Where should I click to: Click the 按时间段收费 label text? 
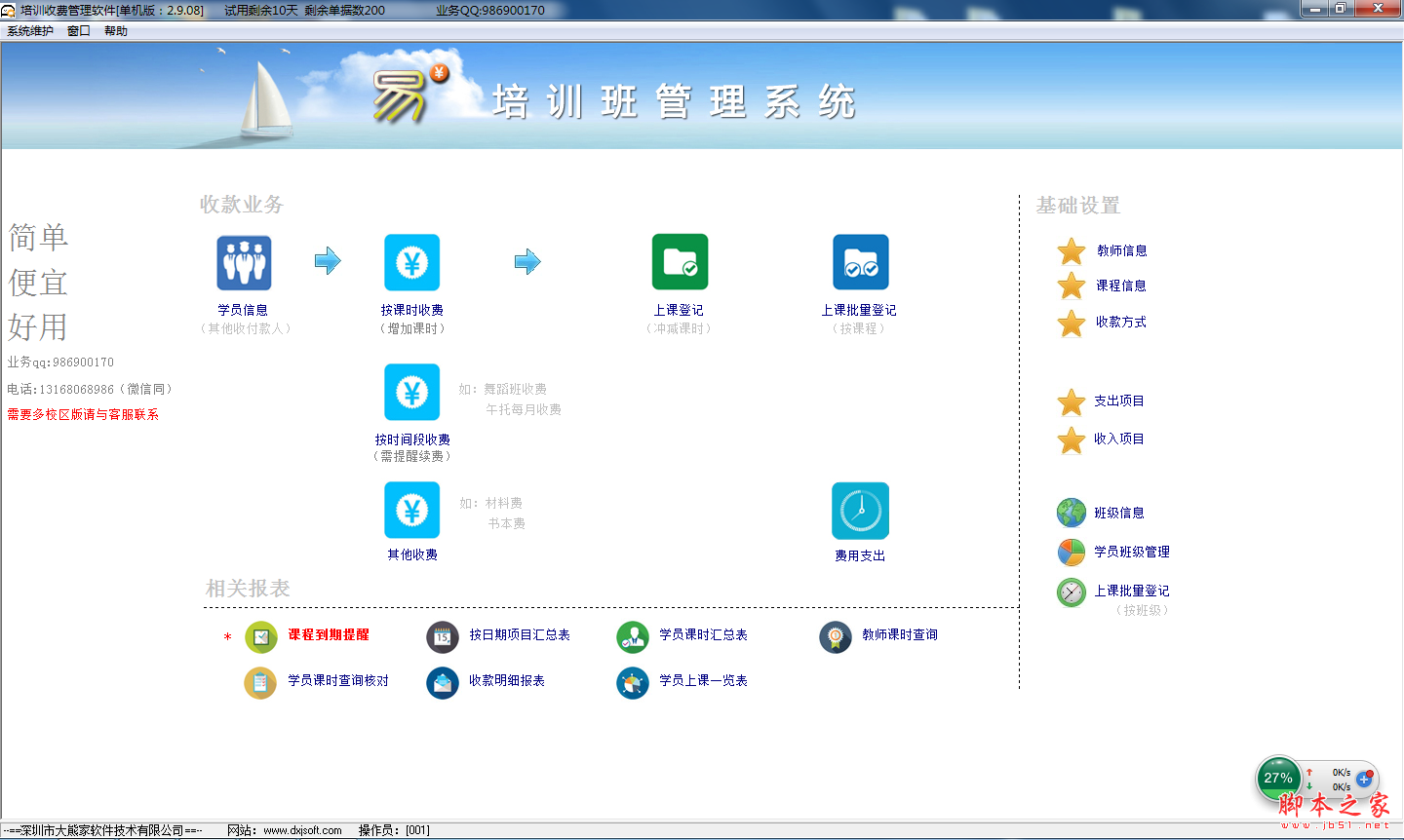412,439
